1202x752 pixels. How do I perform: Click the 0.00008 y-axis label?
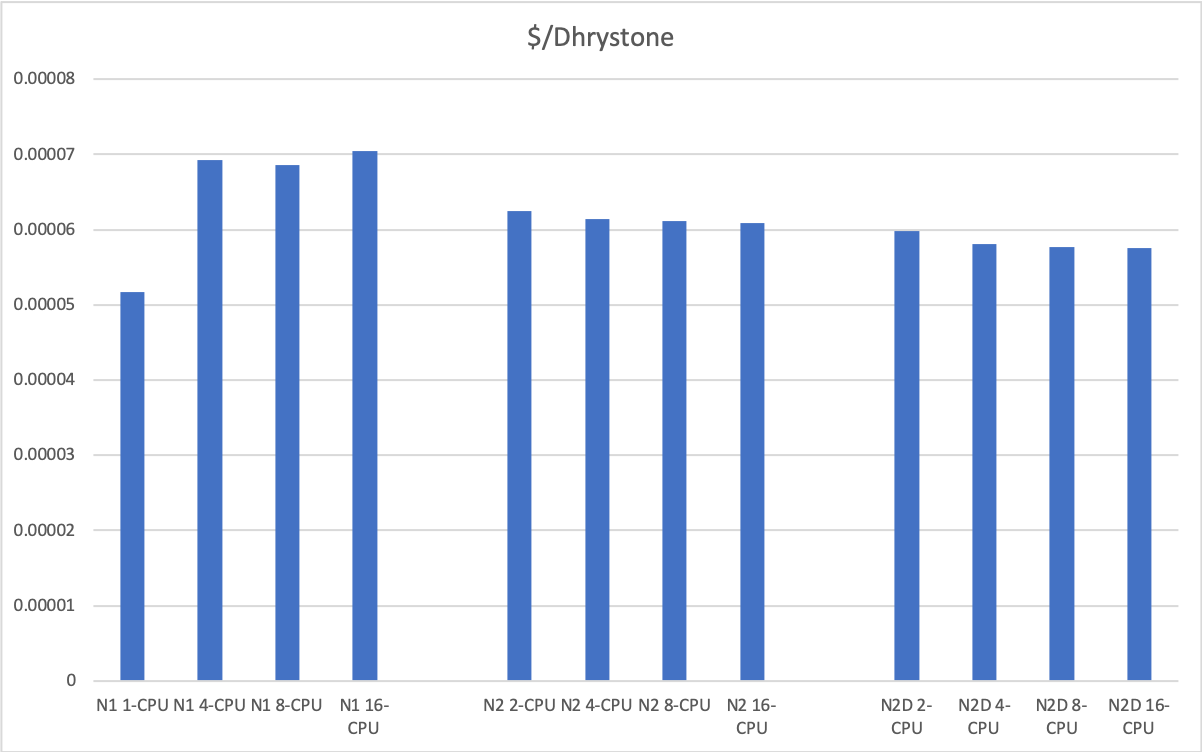coord(43,80)
